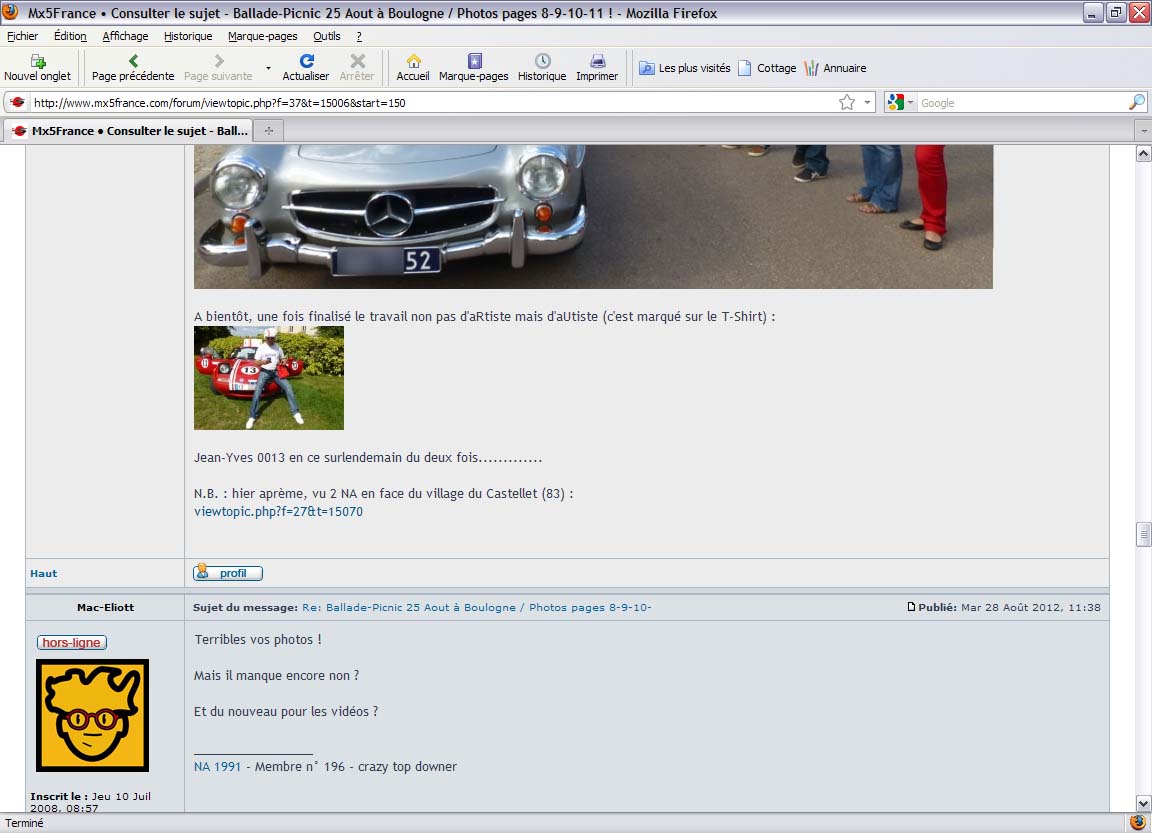Bookmark page with star icon
Screen dimensions: 1152x833
pos(847,103)
